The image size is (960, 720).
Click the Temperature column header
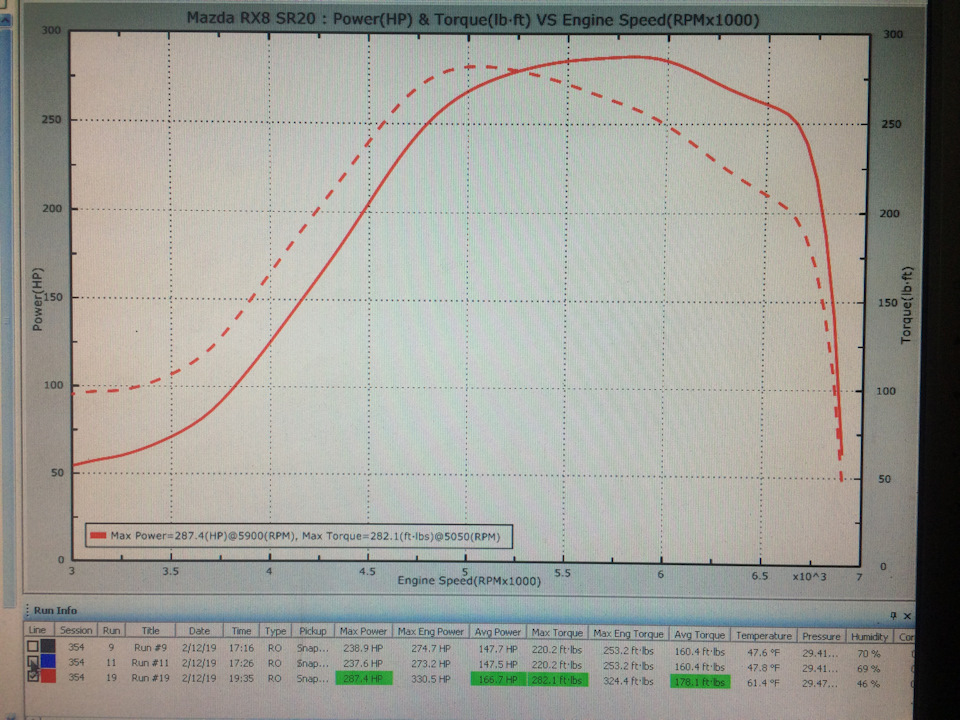tap(763, 636)
